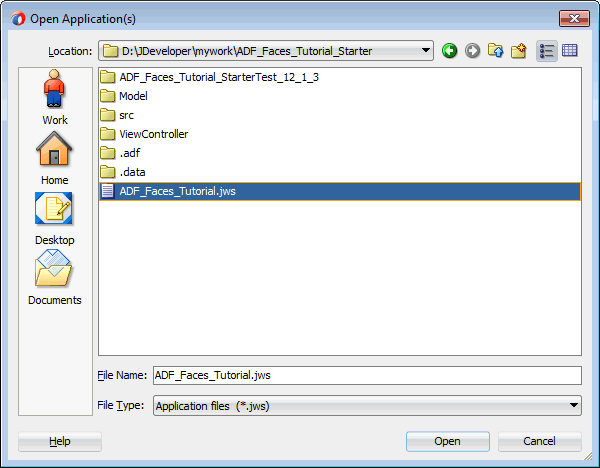Click the ADF_Faces_Tutorial.jws file icon
This screenshot has height=468, width=600.
108,191
